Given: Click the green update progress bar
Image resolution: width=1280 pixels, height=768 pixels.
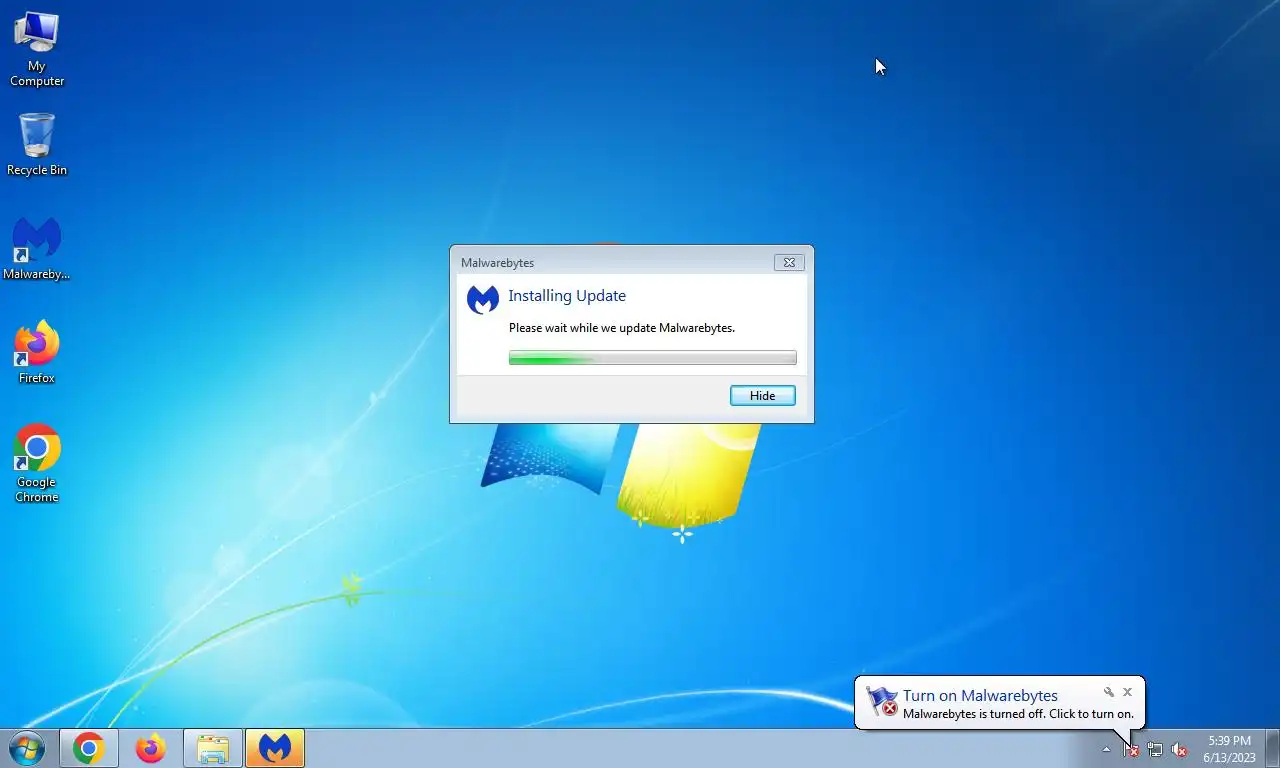Looking at the screenshot, I should click(x=652, y=358).
